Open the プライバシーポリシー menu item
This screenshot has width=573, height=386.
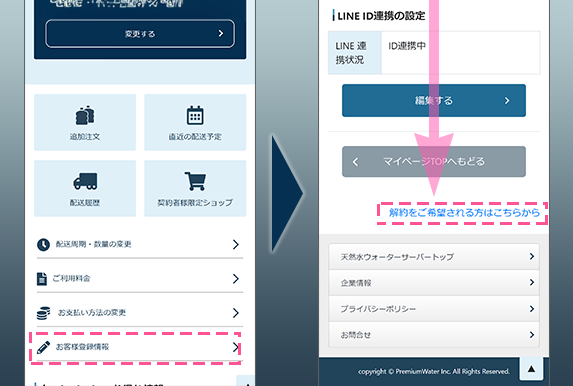[434, 309]
